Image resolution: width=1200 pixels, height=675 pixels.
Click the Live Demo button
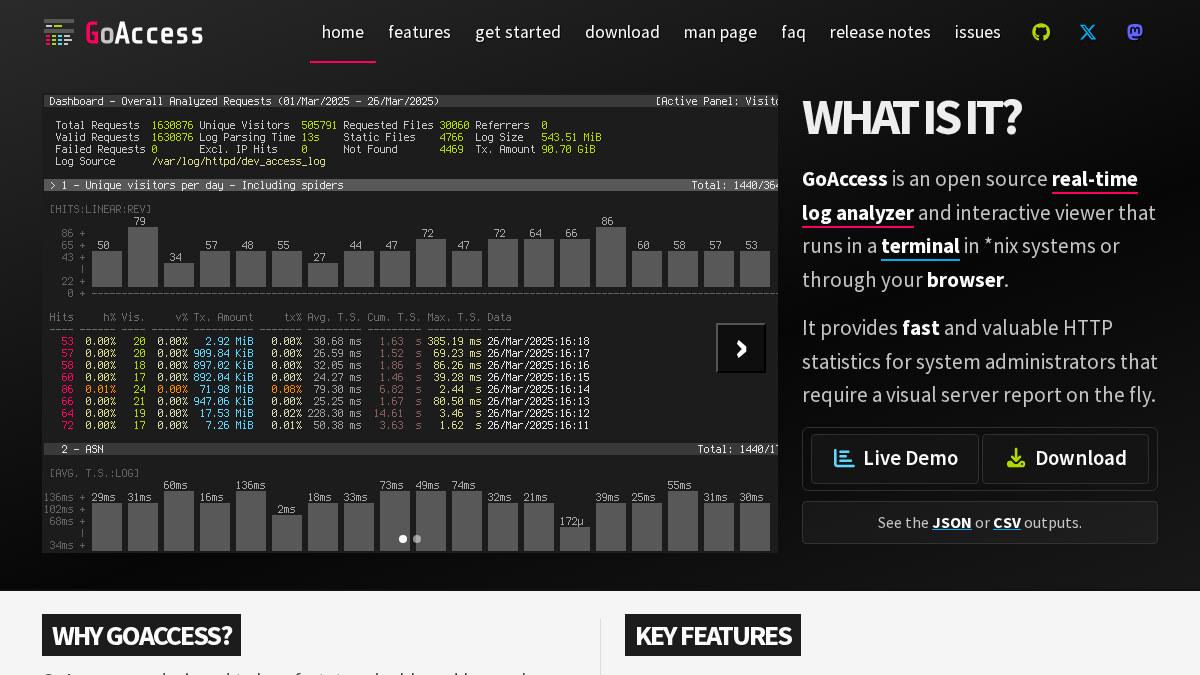tap(895, 459)
